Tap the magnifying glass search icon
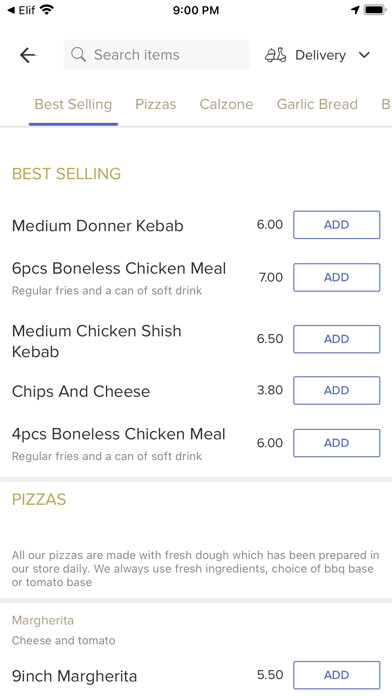Screen dimensions: 392x696 pyautogui.click(x=79, y=55)
